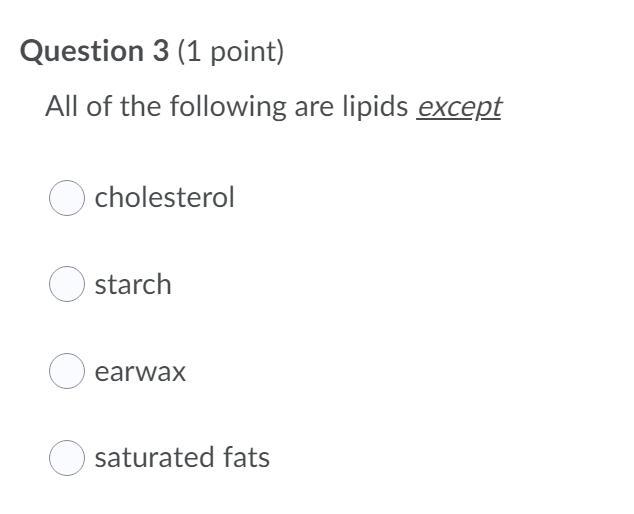Click the word "lipids" in the question

[375, 107]
